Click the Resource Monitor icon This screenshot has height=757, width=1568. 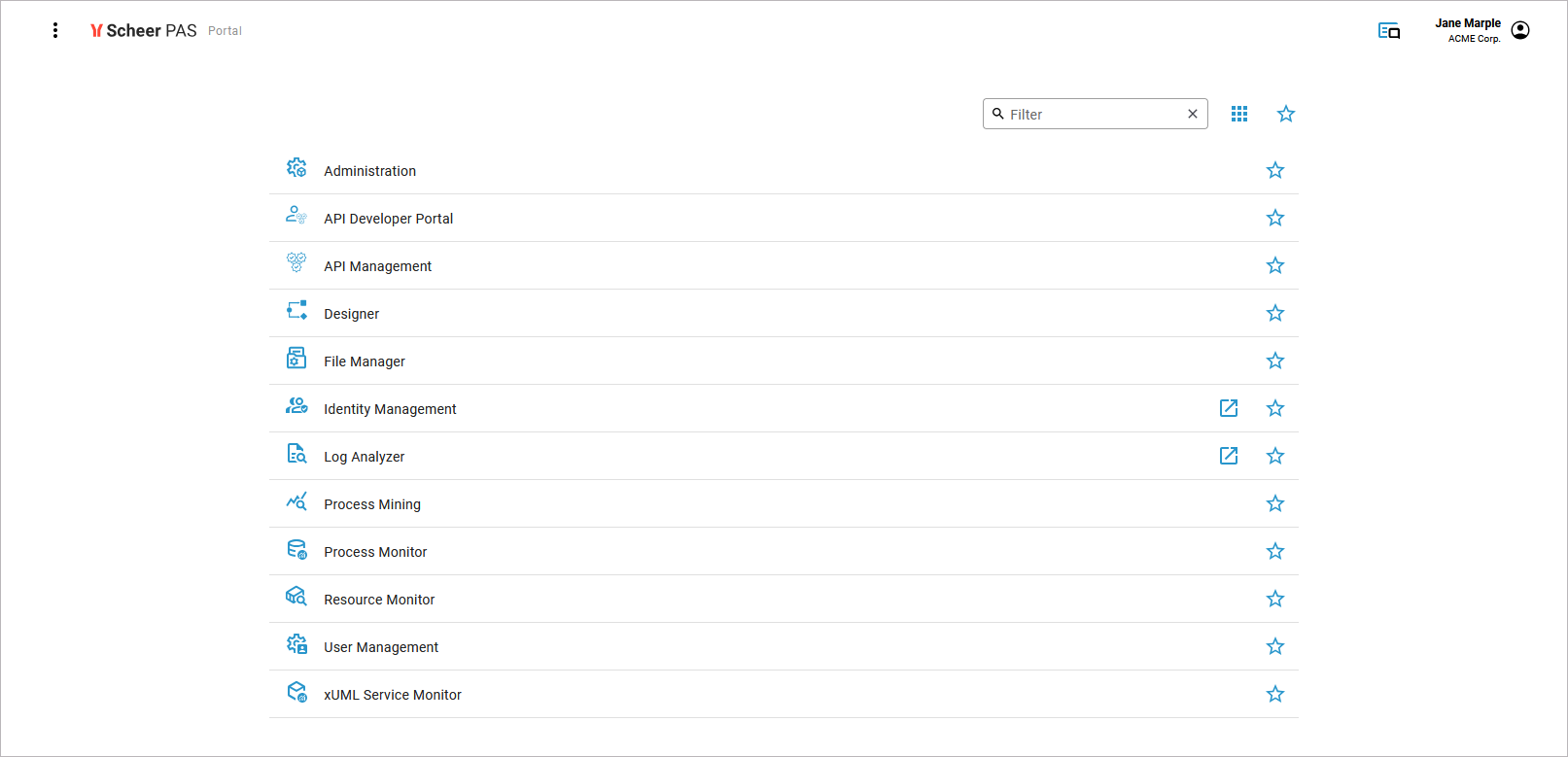296,597
